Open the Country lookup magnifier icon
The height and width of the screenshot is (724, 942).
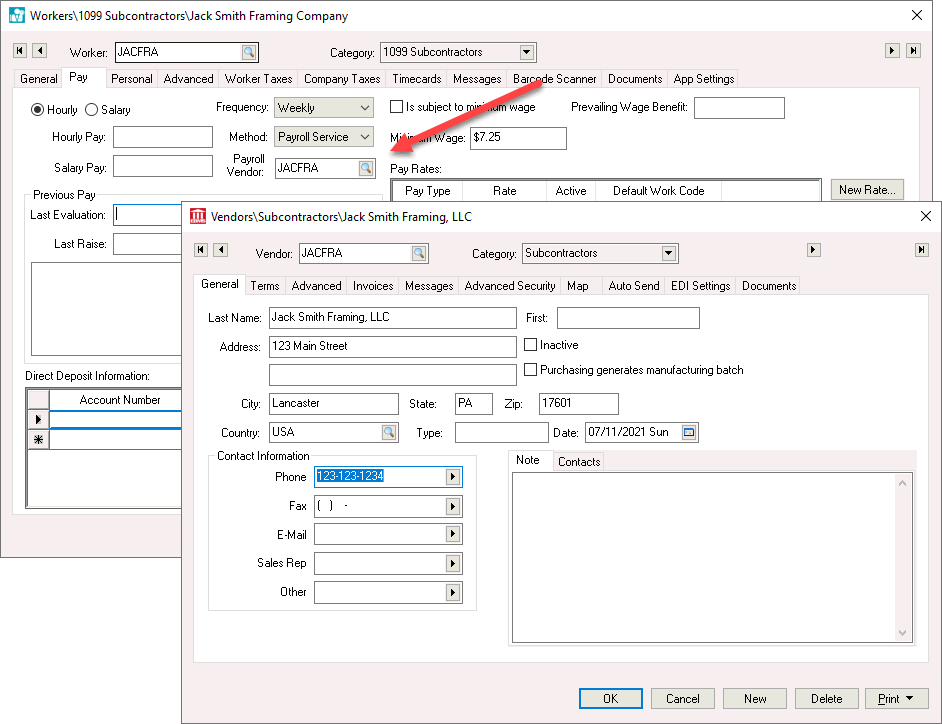click(x=389, y=433)
